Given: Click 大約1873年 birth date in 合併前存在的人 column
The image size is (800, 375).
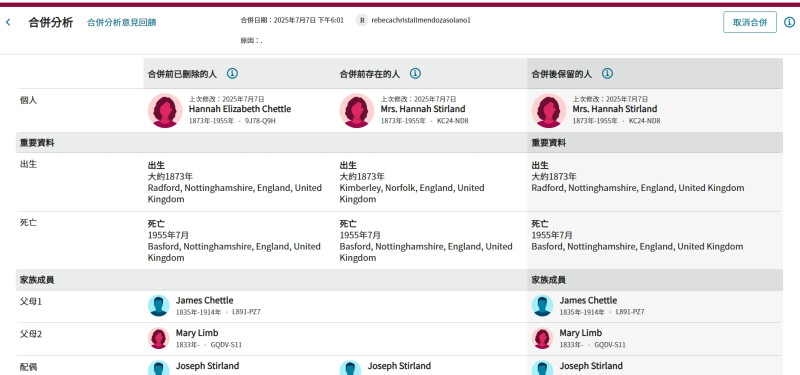Looking at the screenshot, I should (362, 177).
